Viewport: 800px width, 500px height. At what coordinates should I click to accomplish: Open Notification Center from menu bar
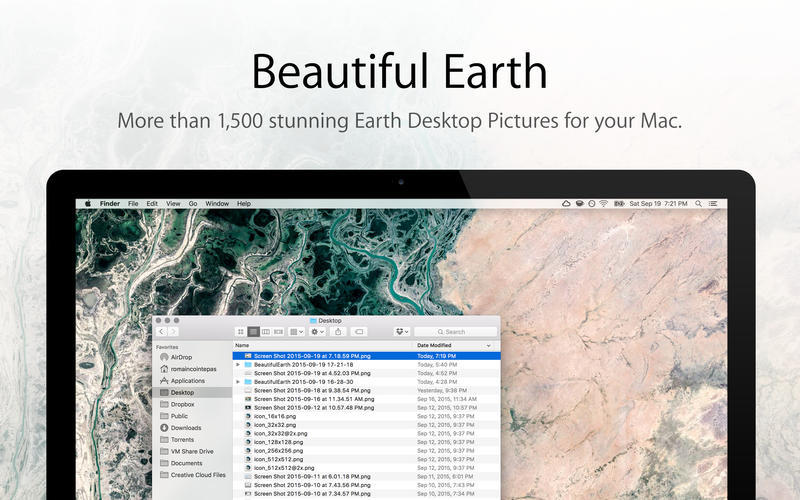pyautogui.click(x=713, y=203)
